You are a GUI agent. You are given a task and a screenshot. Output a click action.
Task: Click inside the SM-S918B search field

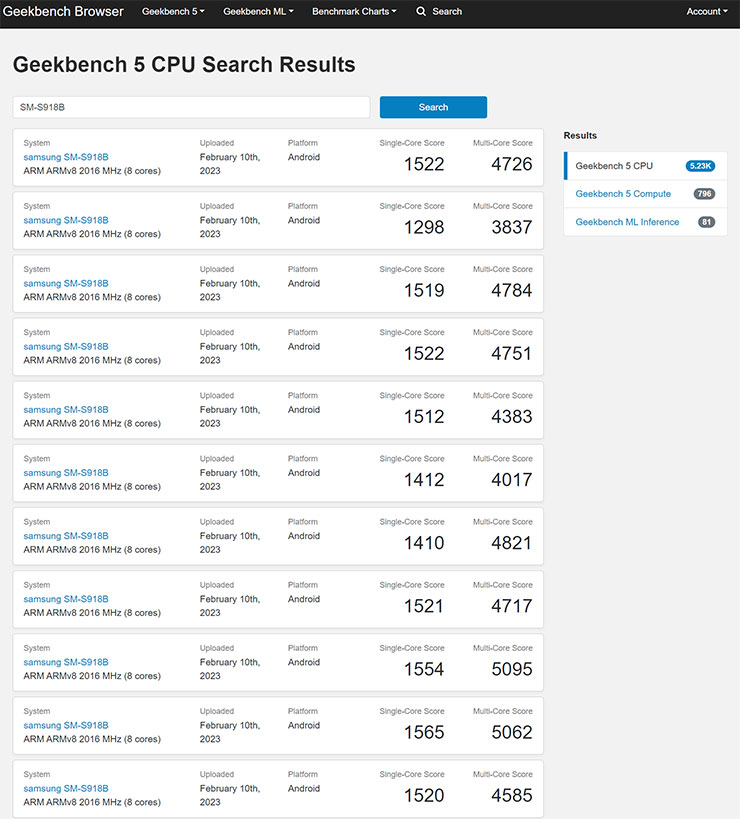click(x=190, y=107)
